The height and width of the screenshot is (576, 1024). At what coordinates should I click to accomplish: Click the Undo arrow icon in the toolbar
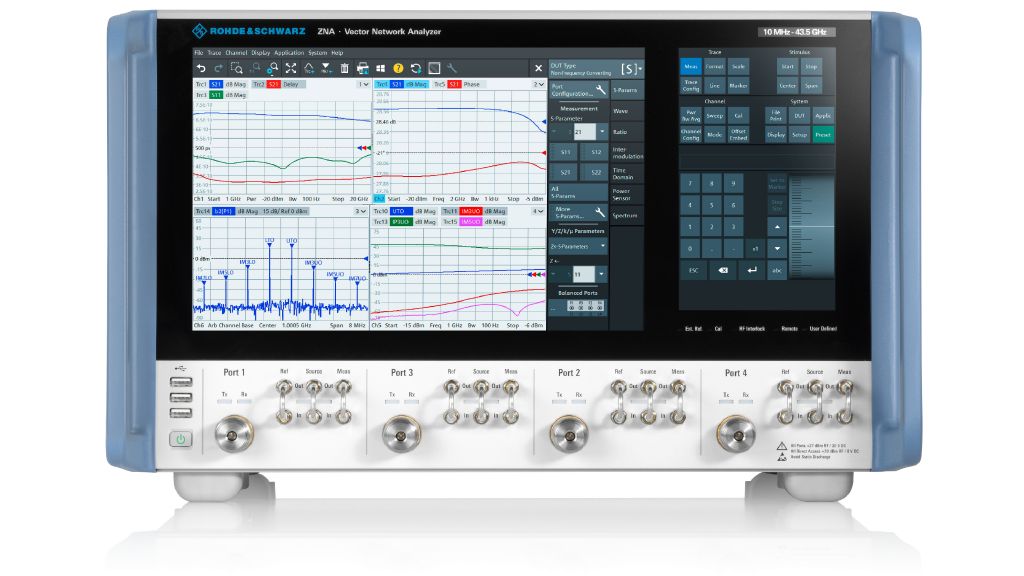click(201, 68)
